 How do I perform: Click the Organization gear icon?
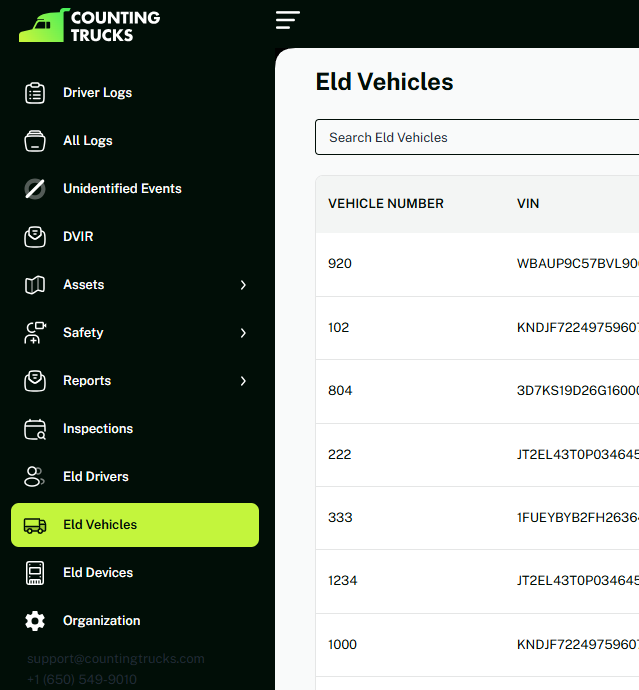point(35,621)
